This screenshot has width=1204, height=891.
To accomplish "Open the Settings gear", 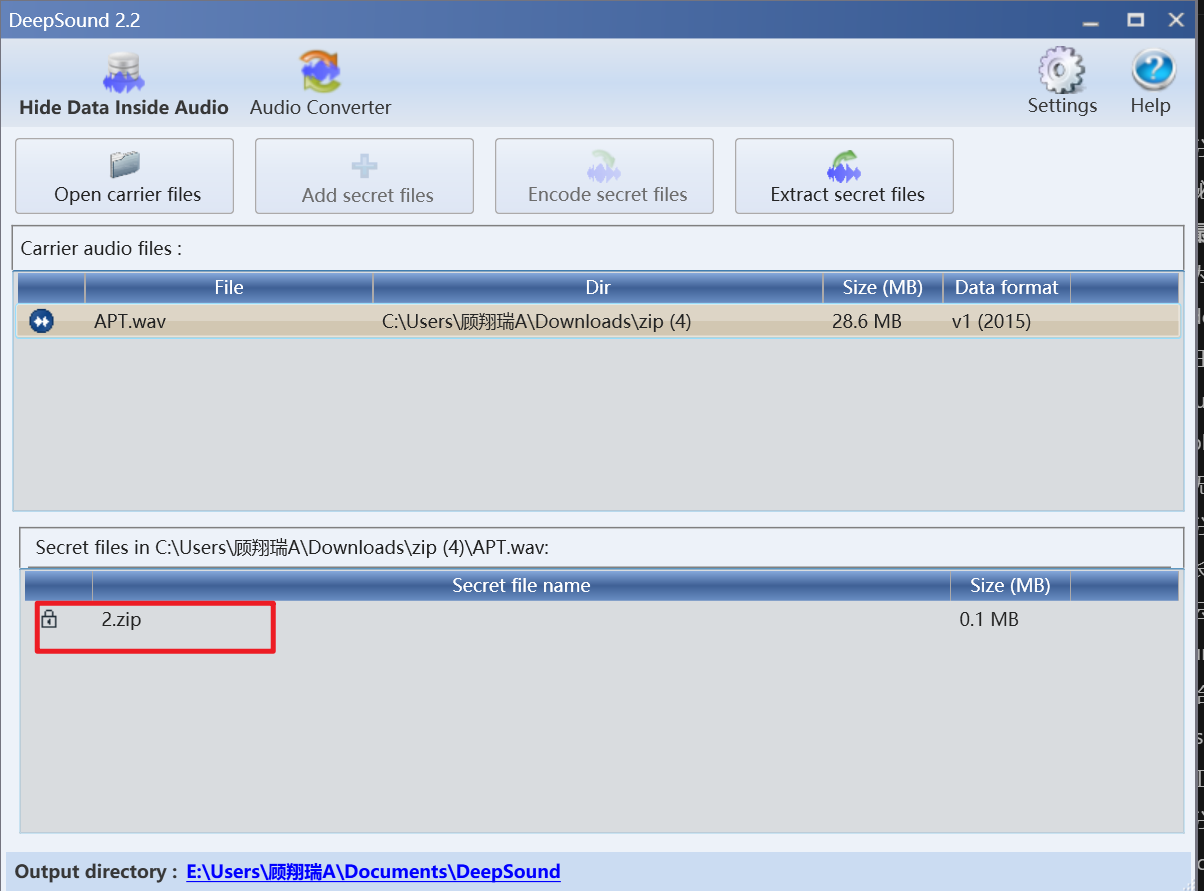I will click(x=1062, y=84).
